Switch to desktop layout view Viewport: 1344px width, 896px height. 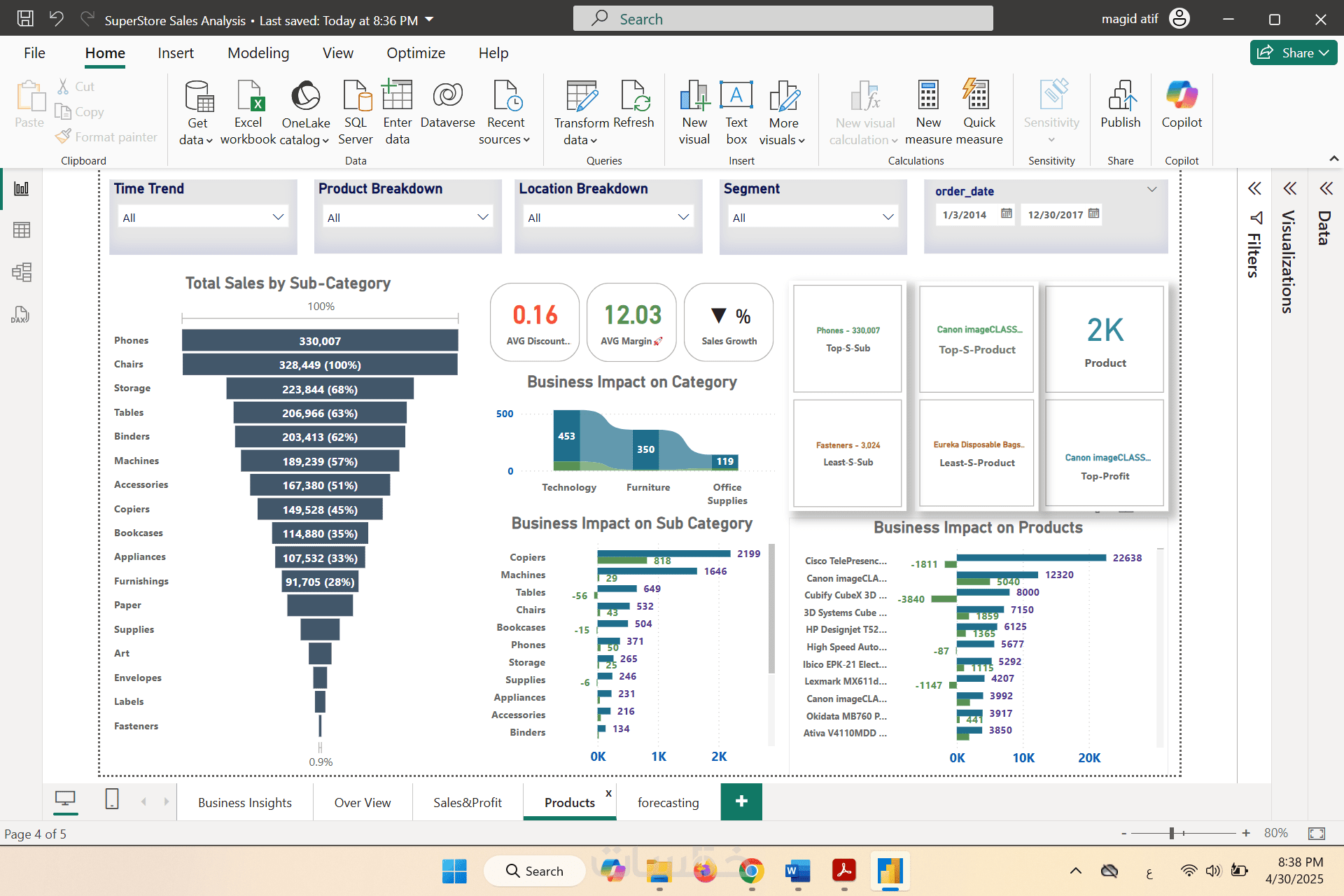(65, 799)
